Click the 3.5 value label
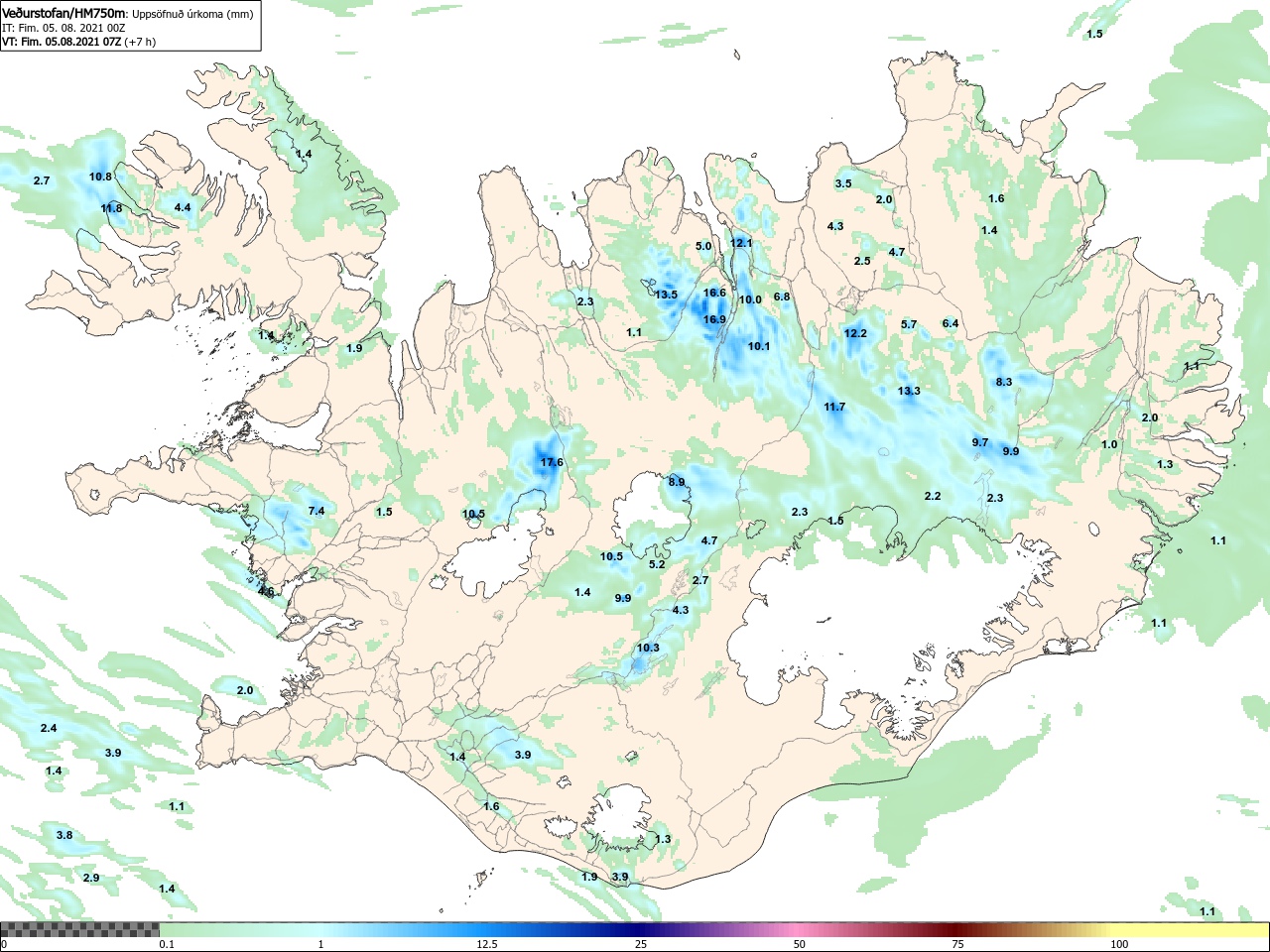The height and width of the screenshot is (952, 1270). click(x=843, y=183)
